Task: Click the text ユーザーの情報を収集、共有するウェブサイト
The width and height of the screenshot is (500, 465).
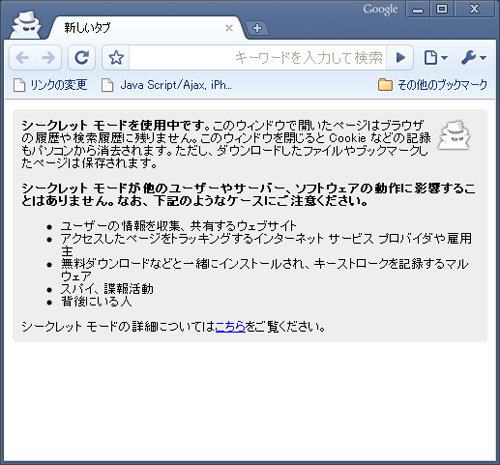Action: pyautogui.click(x=178, y=226)
